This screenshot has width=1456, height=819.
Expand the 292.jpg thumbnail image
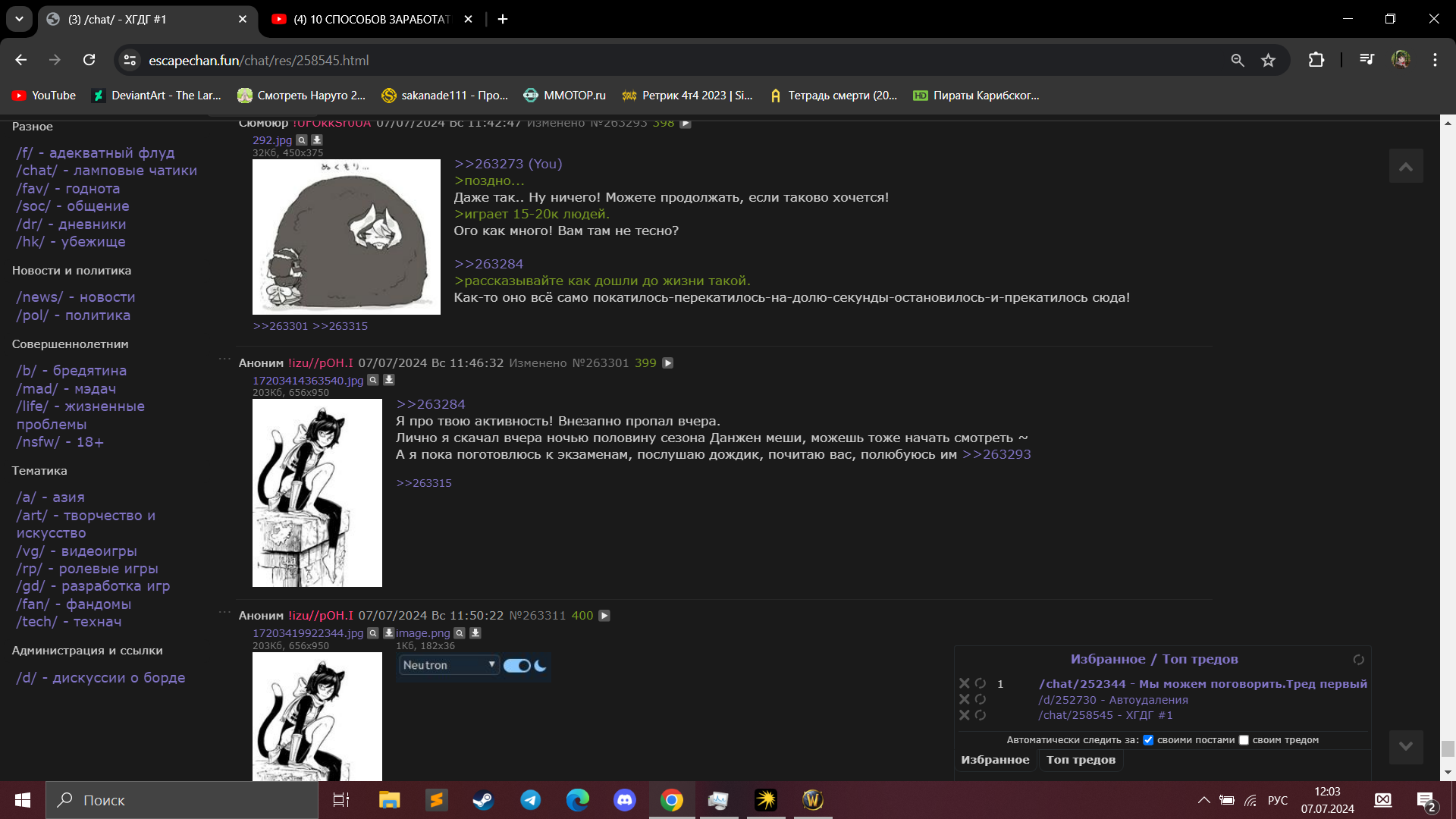click(x=346, y=237)
